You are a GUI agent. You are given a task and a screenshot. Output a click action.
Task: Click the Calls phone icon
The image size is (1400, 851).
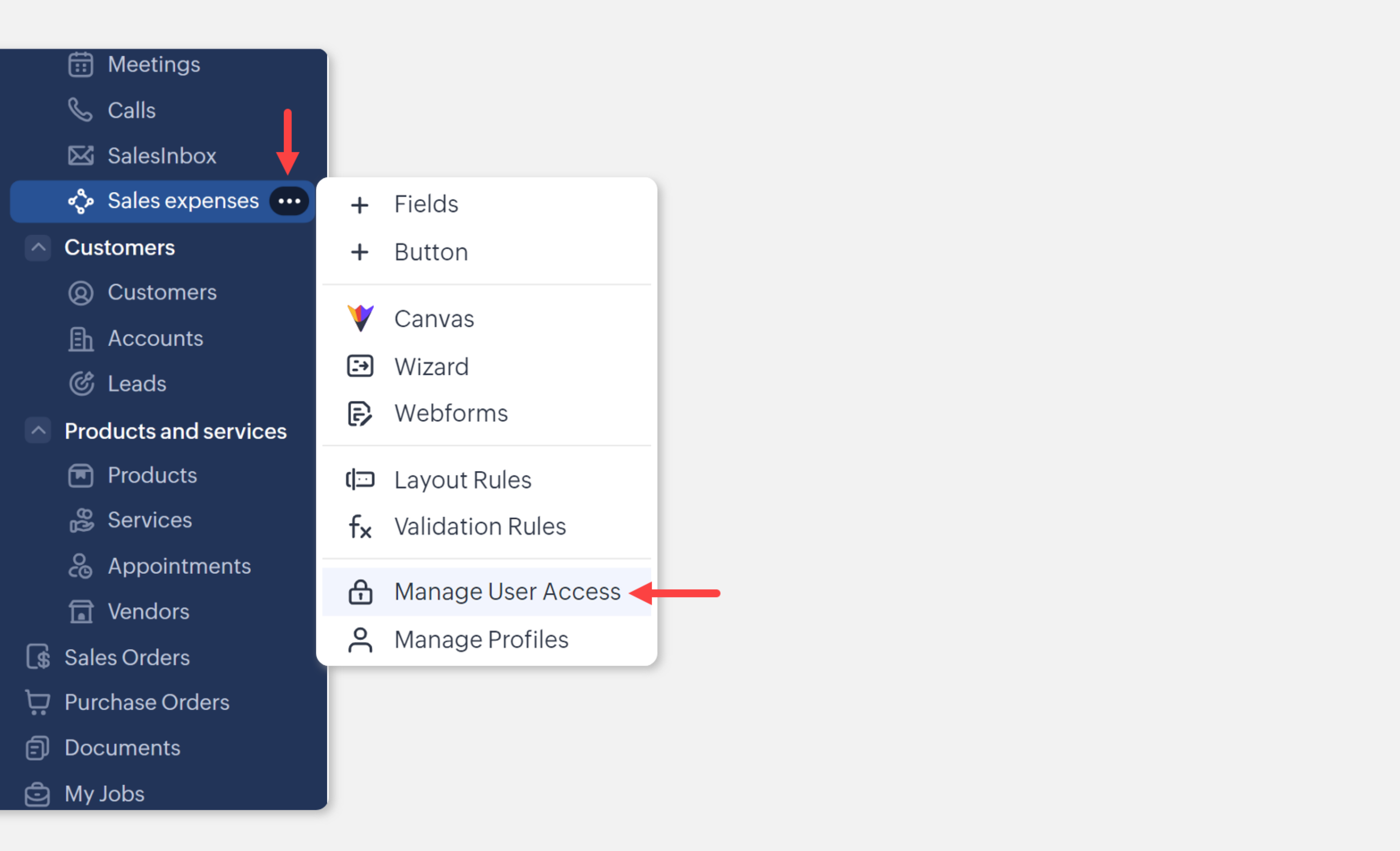tap(80, 110)
